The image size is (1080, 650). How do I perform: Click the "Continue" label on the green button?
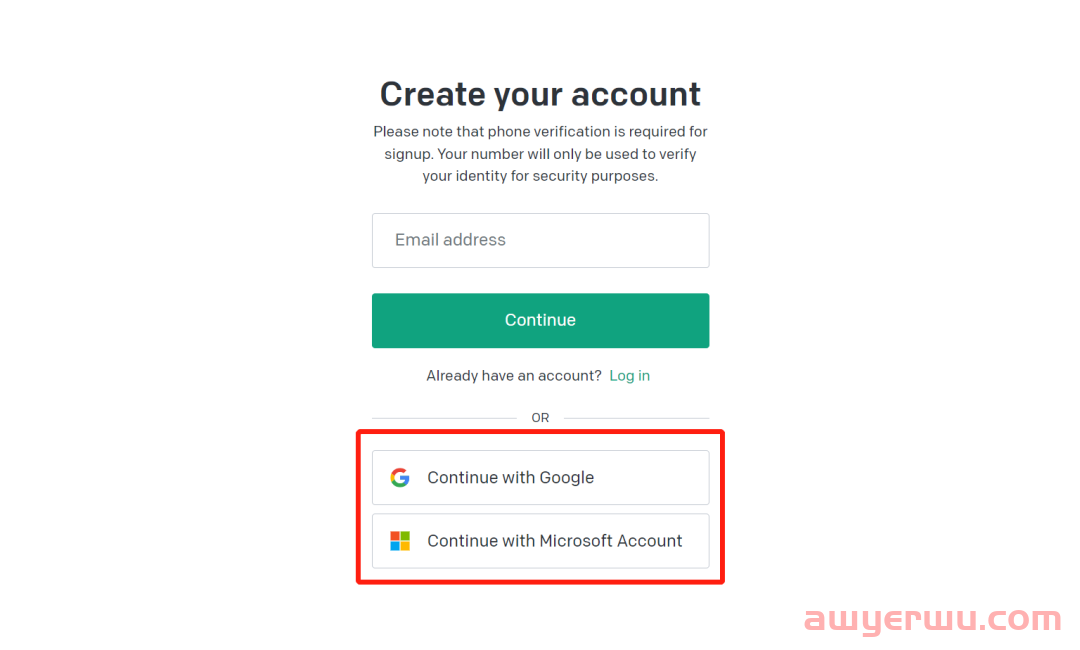point(541,320)
